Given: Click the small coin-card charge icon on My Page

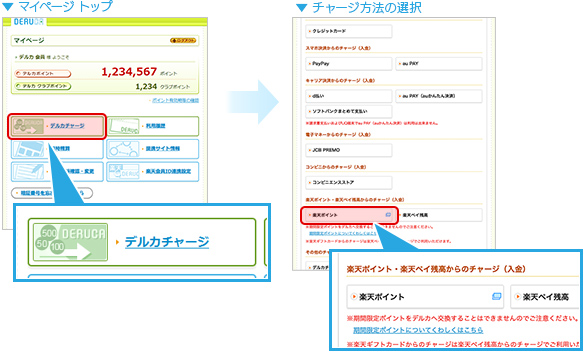Looking at the screenshot, I should [x=28, y=126].
